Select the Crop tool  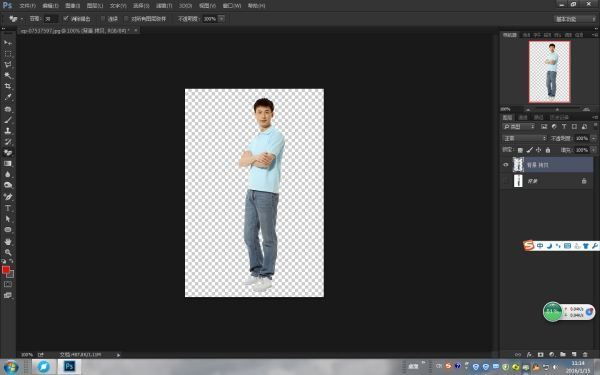click(x=8, y=86)
